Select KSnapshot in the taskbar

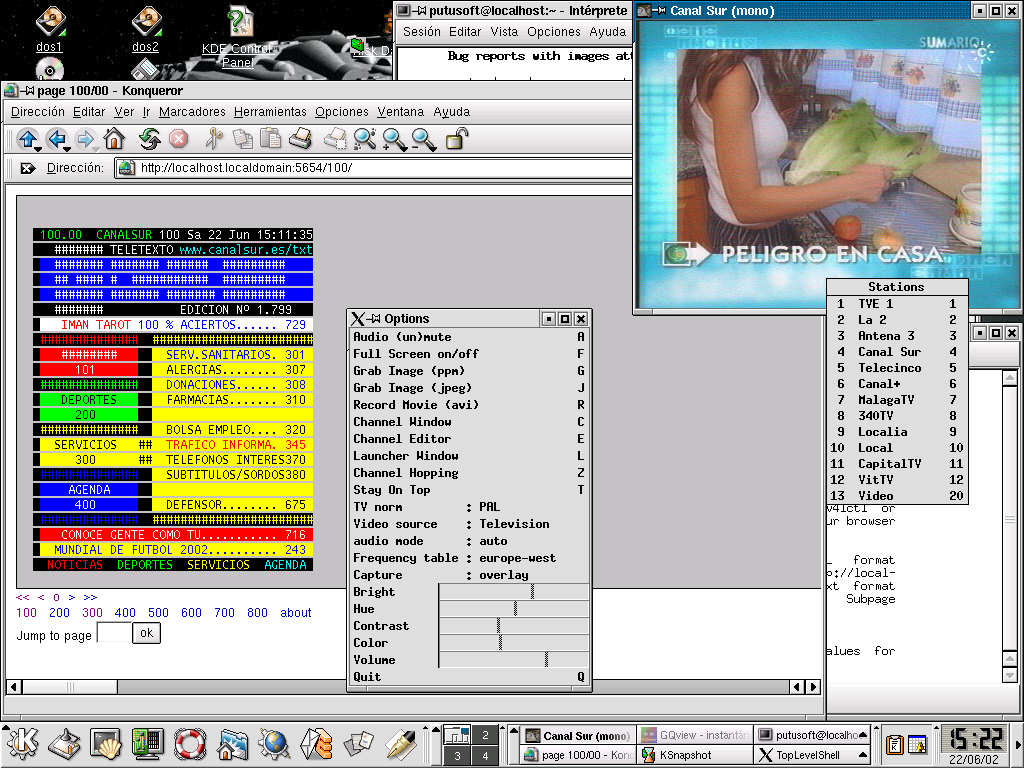(x=694, y=755)
